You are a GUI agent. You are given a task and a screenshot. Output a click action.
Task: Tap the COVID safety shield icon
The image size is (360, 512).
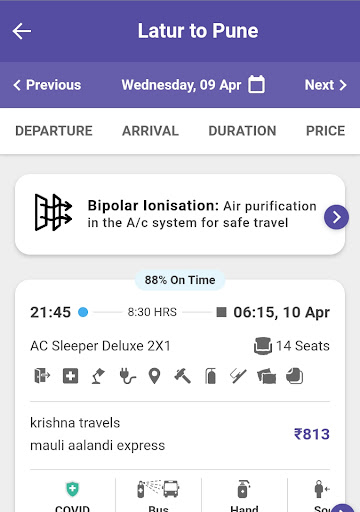click(72, 489)
